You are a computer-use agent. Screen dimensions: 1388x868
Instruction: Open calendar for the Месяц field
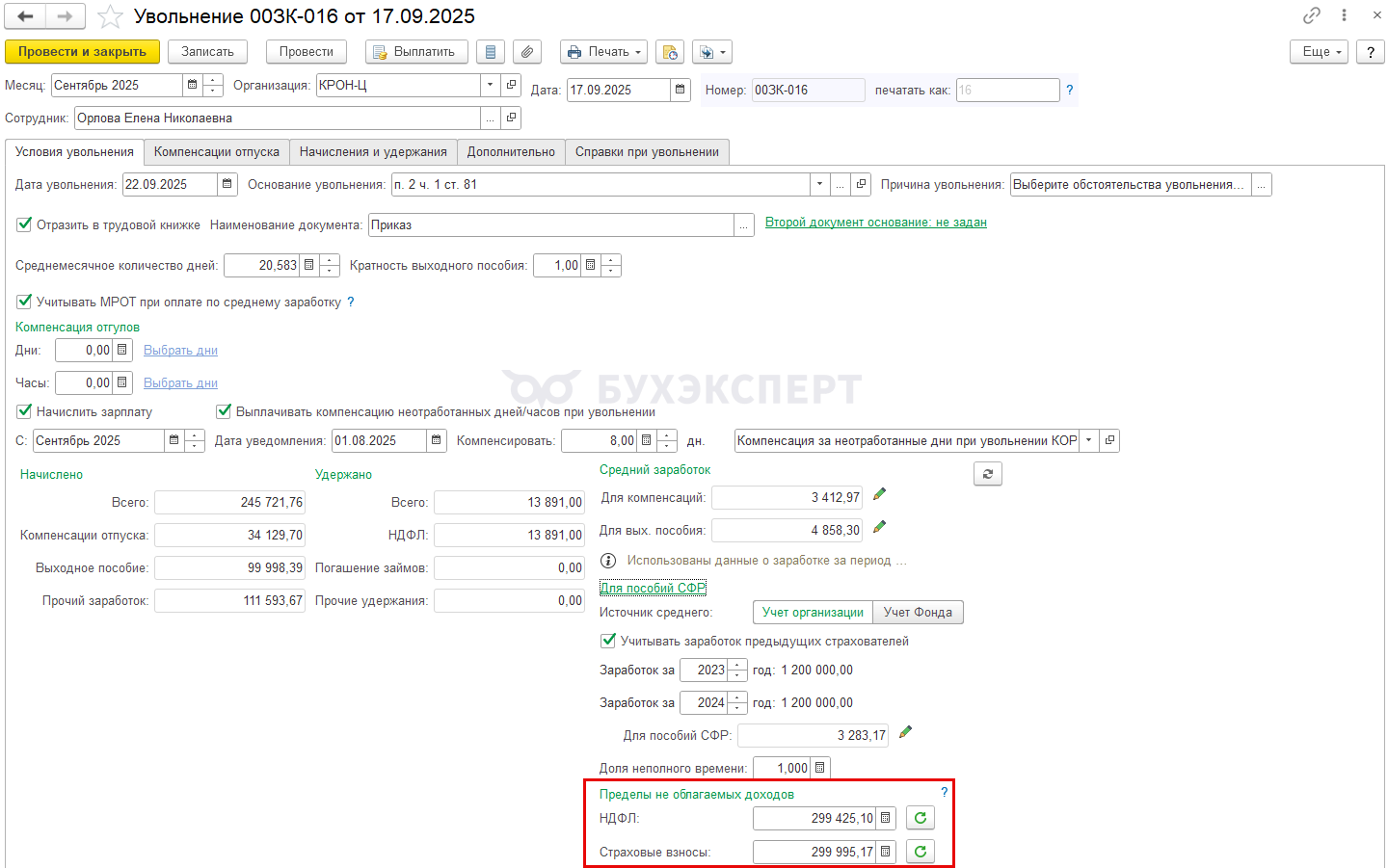[192, 85]
